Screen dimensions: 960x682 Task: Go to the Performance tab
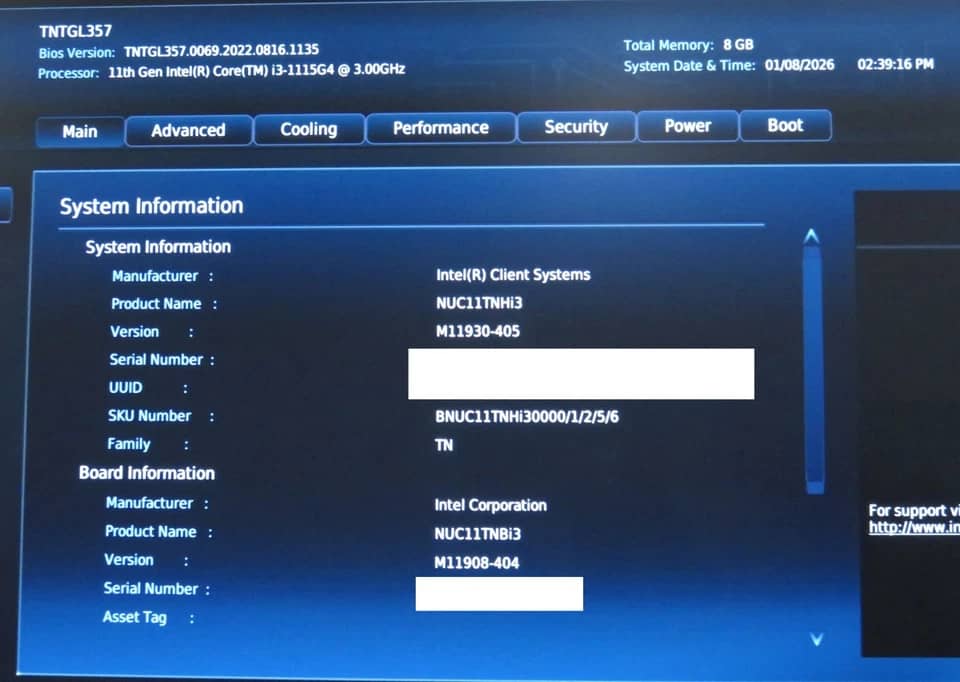[441, 128]
